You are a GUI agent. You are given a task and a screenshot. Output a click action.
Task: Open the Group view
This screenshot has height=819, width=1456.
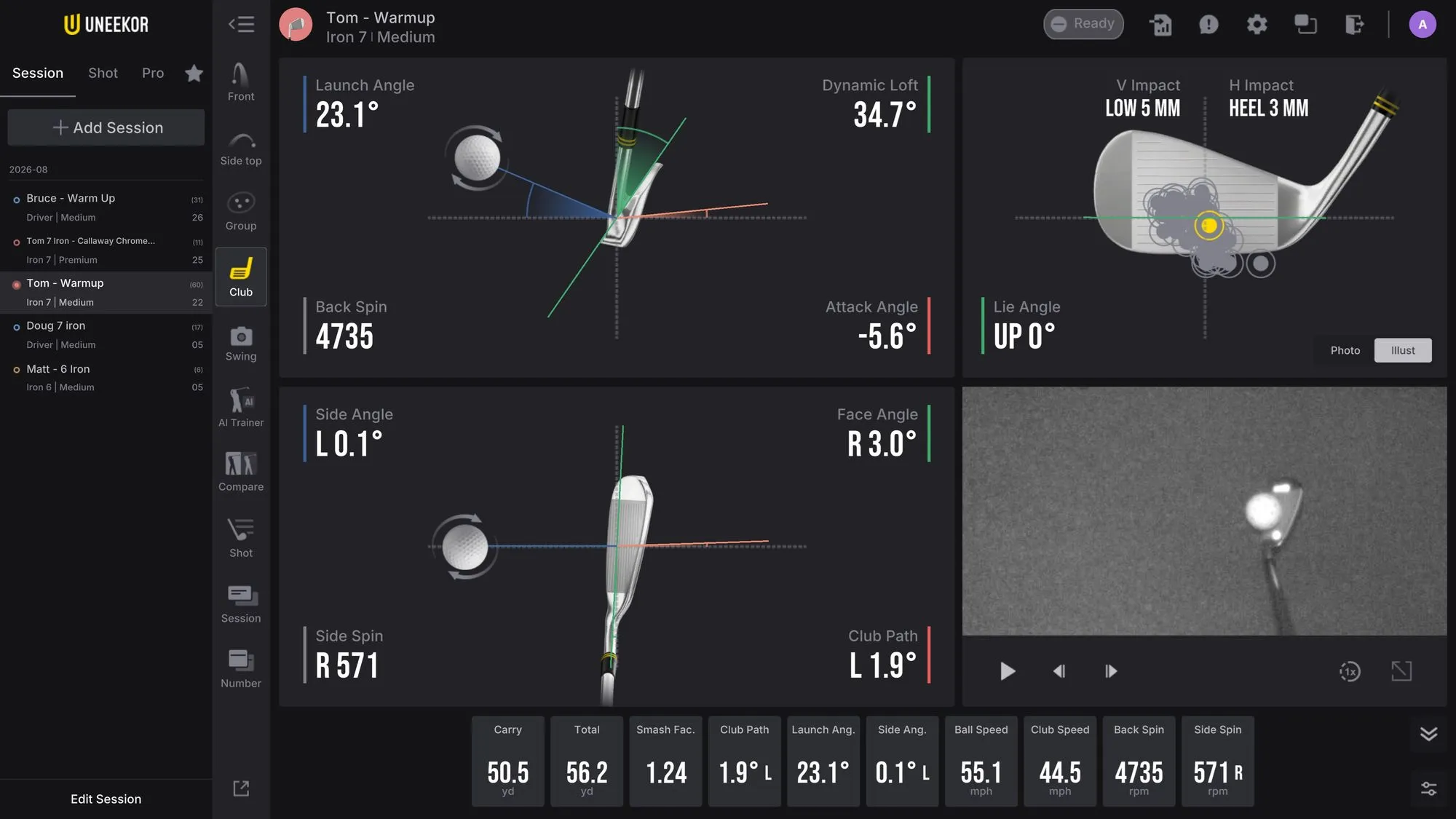[x=241, y=213]
